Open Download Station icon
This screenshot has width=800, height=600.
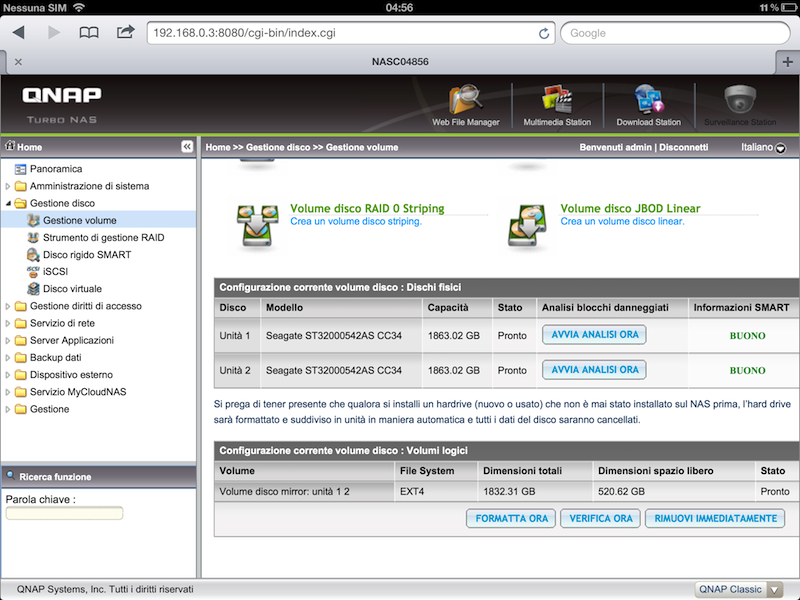648,100
